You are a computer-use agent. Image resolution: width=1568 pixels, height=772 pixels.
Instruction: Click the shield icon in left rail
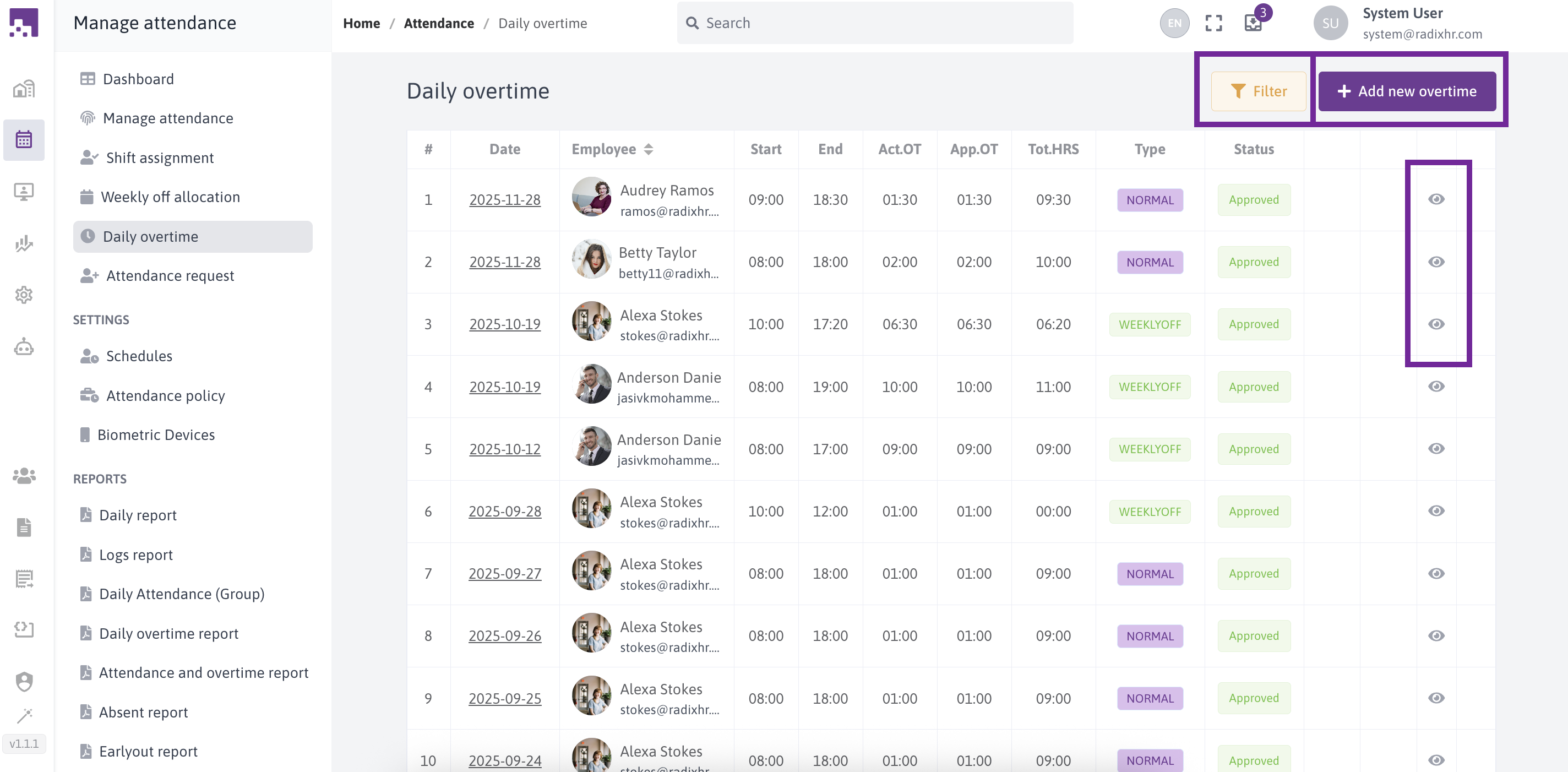point(24,681)
